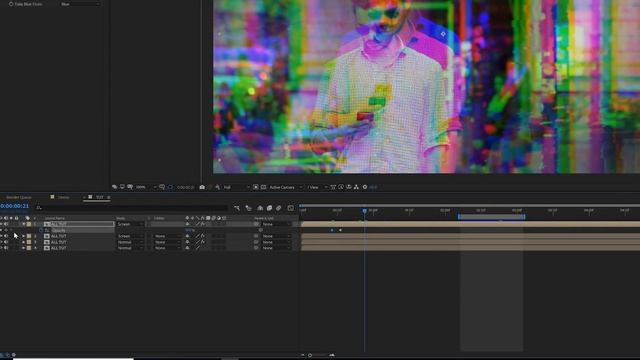Screen dimensions: 640x360
Task: Click parent pick whip on layer 3
Action: coord(256,242)
